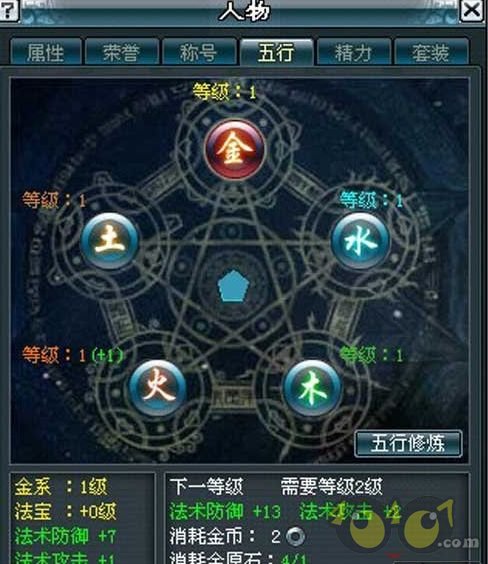This screenshot has width=488, height=564.
Task: Close the 人物 character window
Action: tap(471, 11)
